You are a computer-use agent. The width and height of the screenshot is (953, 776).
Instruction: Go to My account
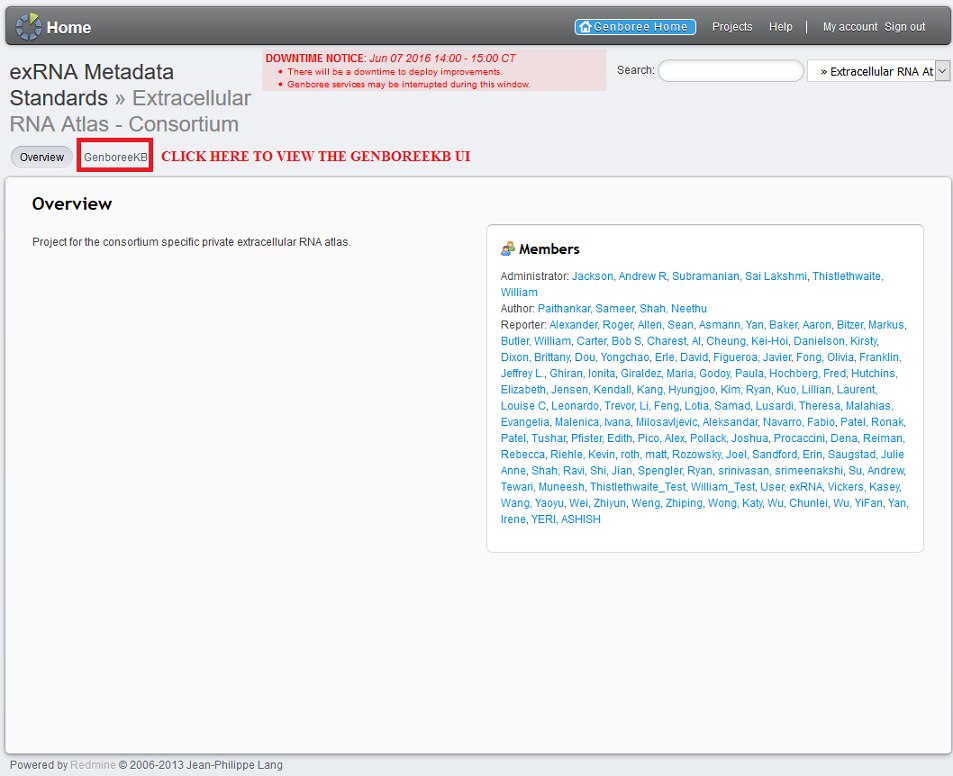[850, 27]
